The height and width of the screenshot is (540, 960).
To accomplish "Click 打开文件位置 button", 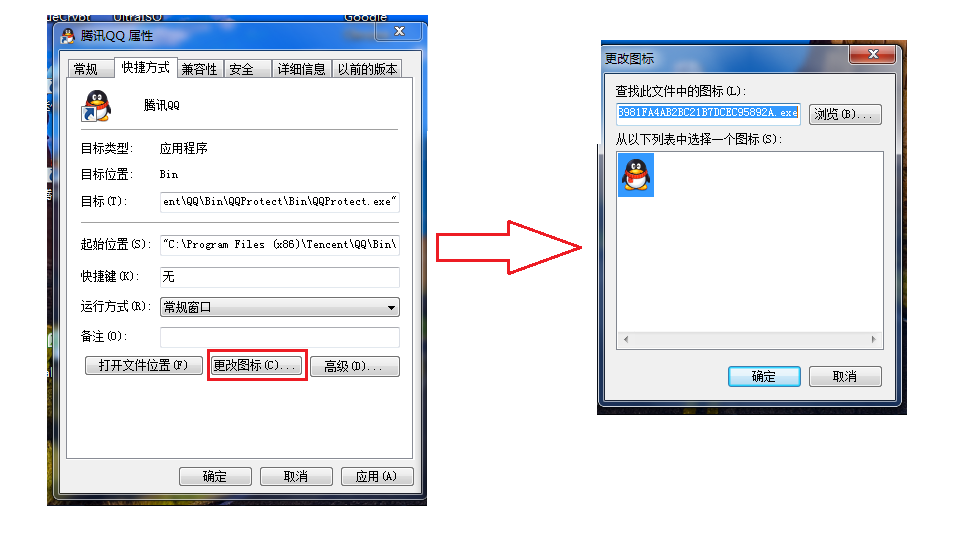I will coord(143,366).
